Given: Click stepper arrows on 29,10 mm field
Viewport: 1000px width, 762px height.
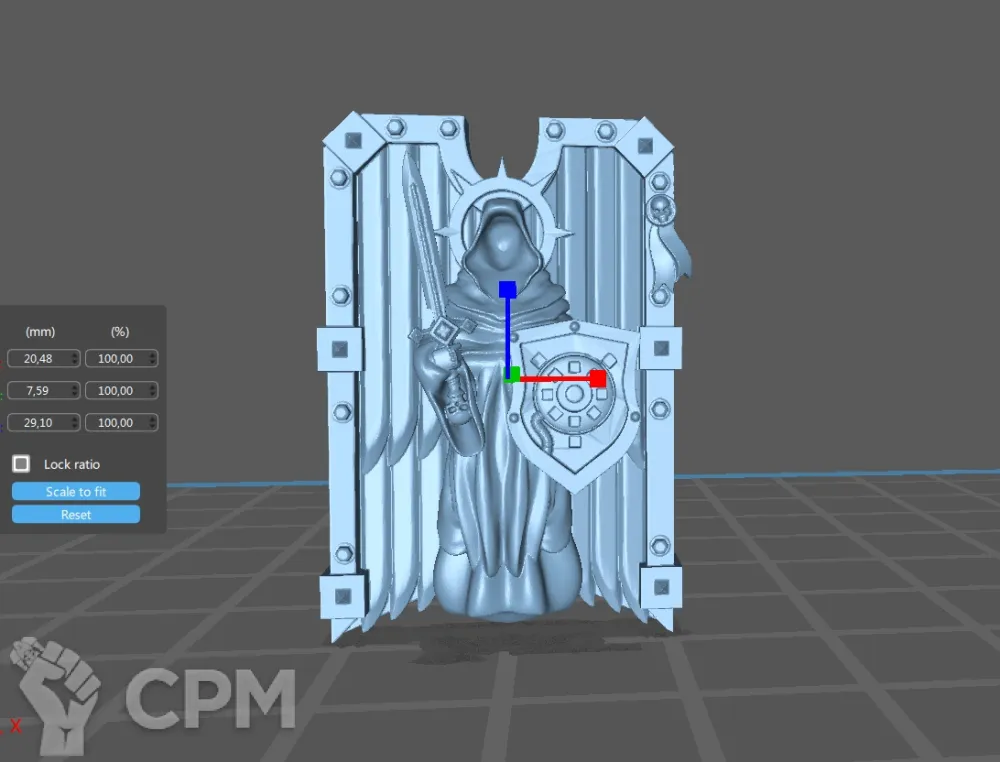Looking at the screenshot, I should pos(75,423).
